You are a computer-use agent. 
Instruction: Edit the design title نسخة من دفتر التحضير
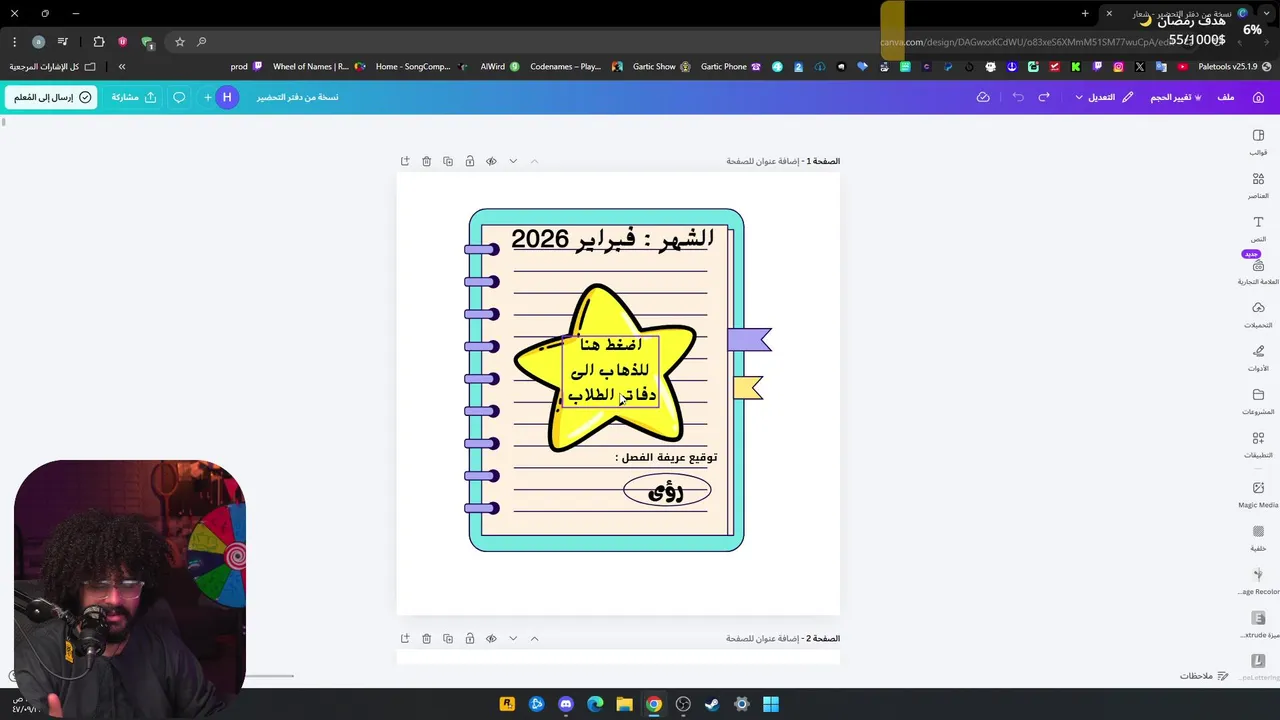click(x=297, y=97)
